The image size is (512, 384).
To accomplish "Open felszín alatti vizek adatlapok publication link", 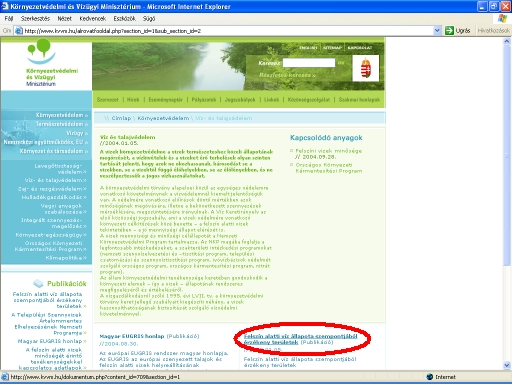I will pyautogui.click(x=53, y=359).
